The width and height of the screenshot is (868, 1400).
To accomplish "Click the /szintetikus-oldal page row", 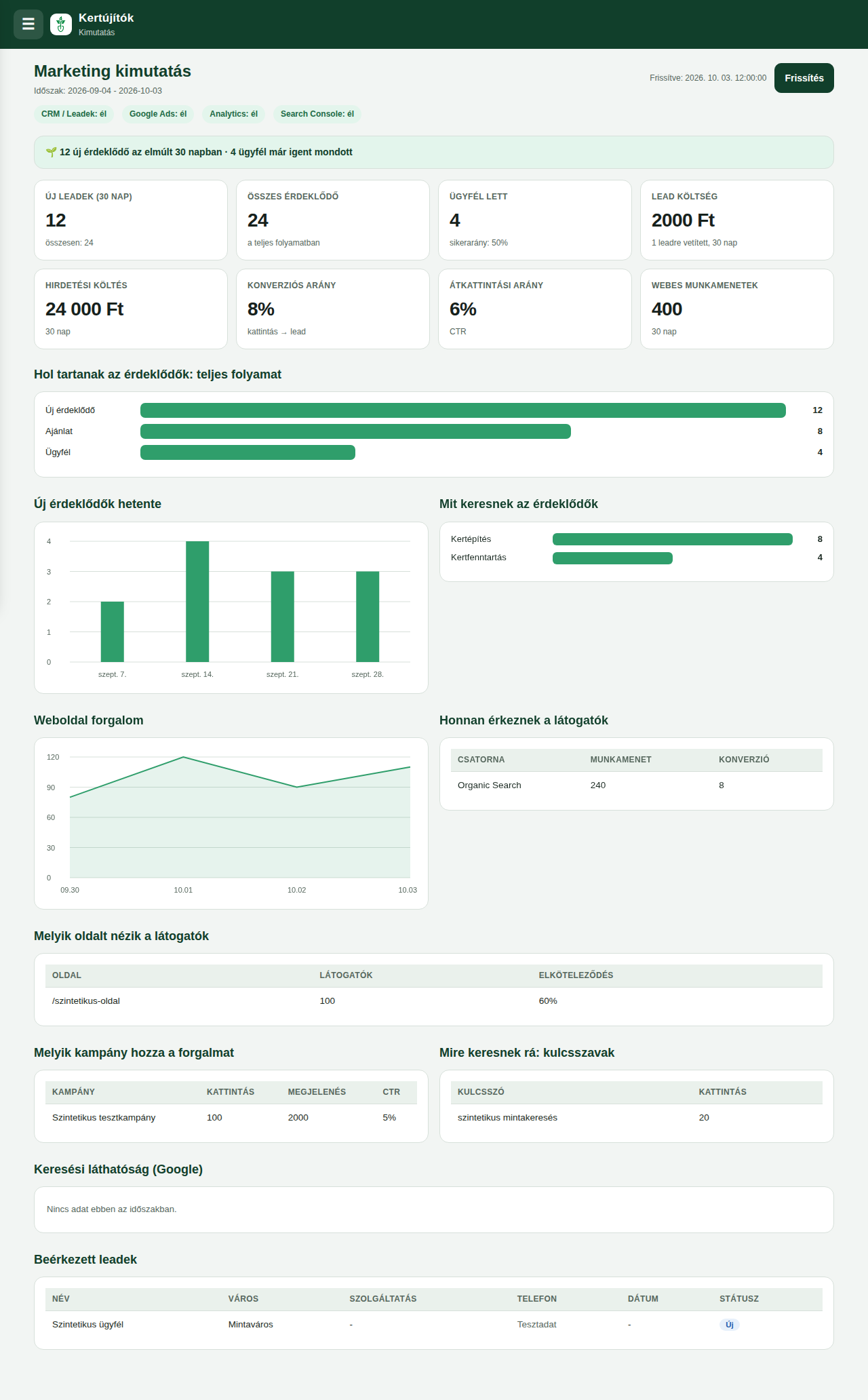I will pos(434,1001).
